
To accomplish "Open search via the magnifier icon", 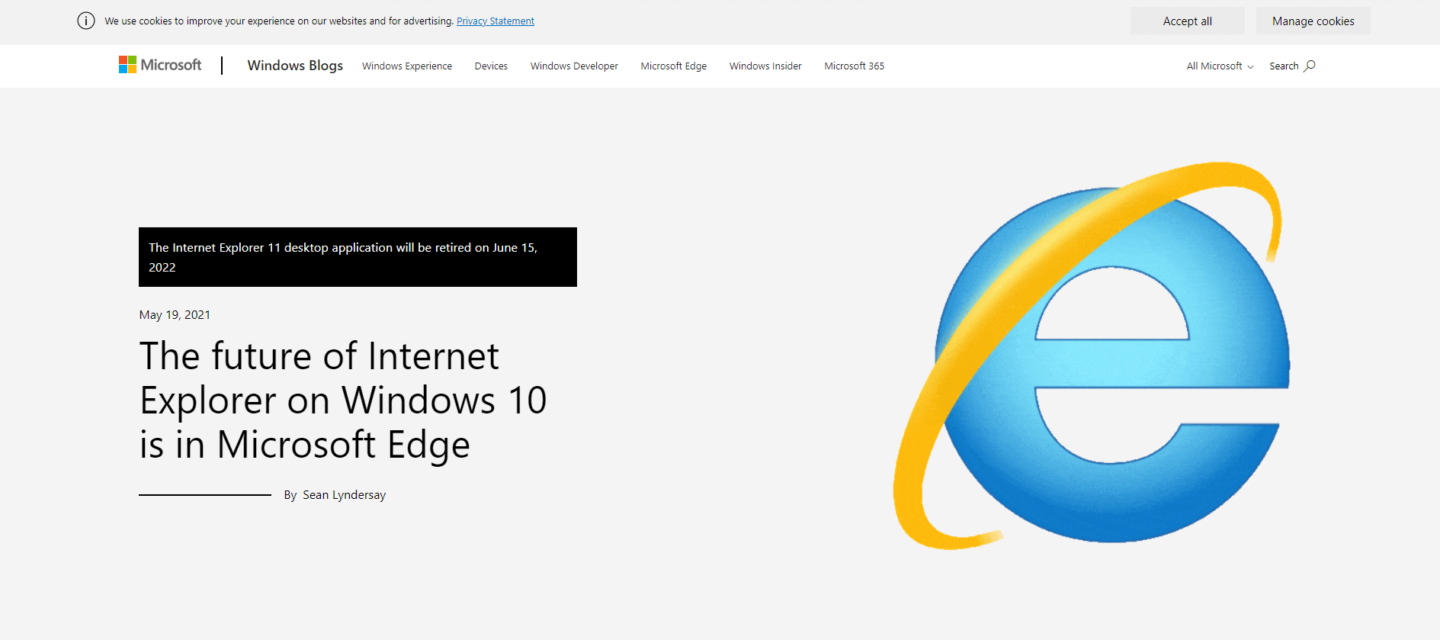I will coord(1310,66).
